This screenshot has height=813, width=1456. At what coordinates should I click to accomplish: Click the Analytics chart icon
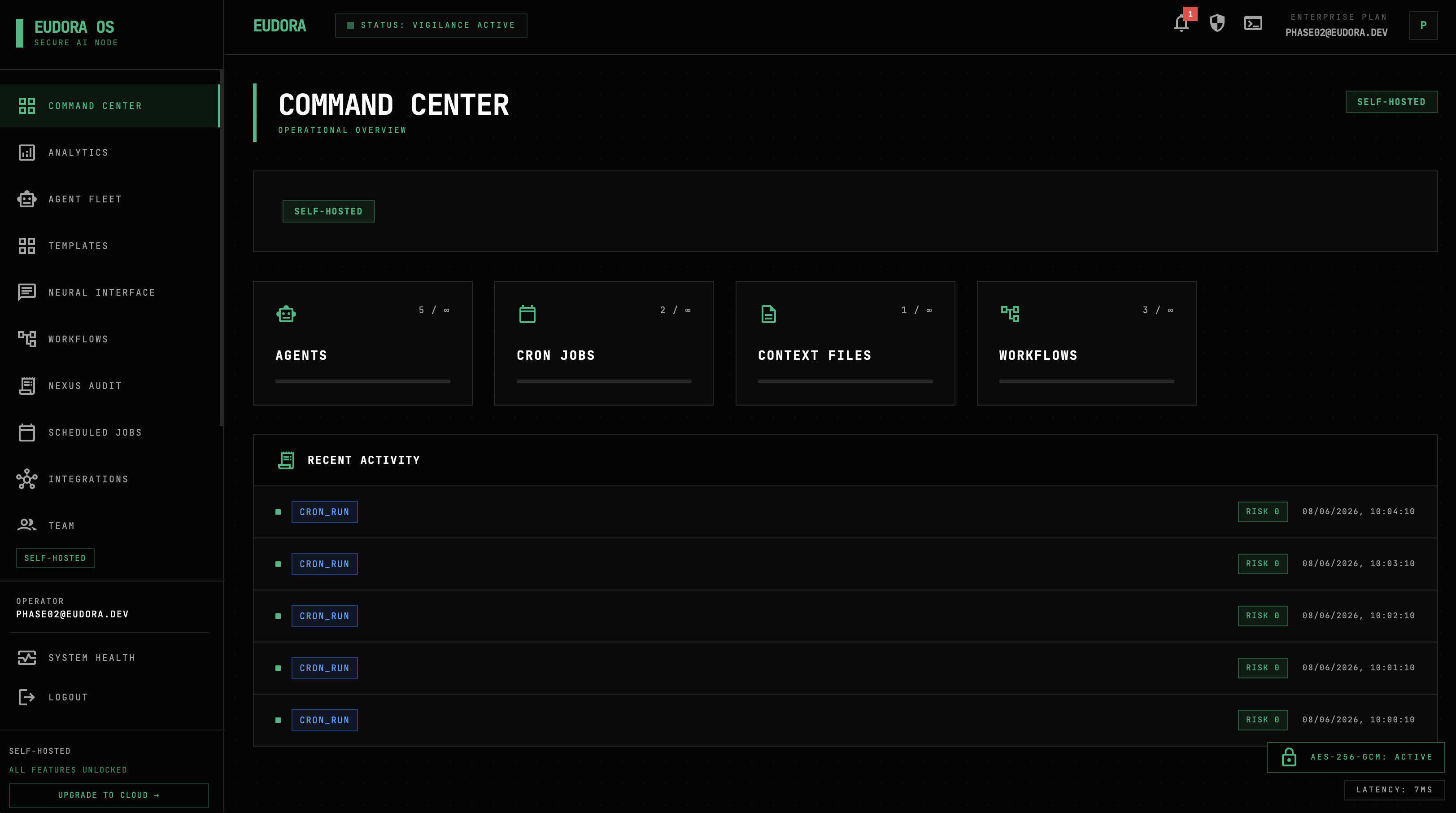click(26, 153)
